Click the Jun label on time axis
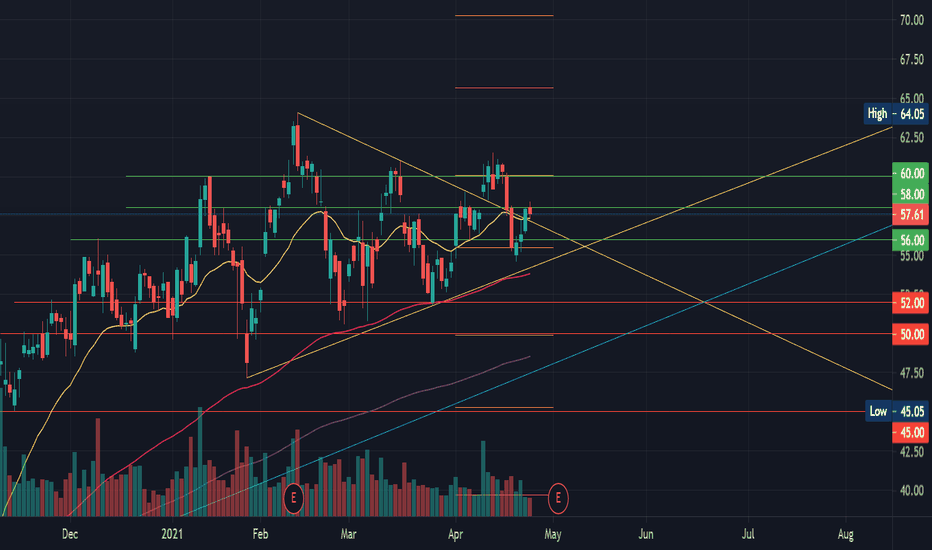 point(646,534)
